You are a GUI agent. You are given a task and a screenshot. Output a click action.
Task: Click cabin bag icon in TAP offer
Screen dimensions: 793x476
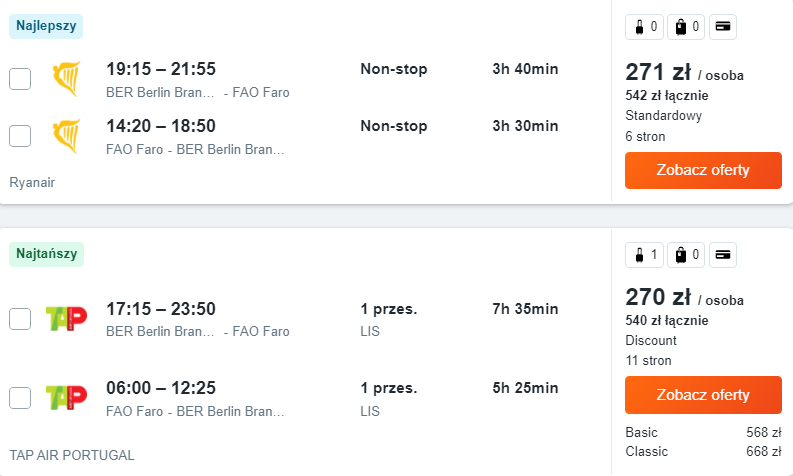coord(640,255)
